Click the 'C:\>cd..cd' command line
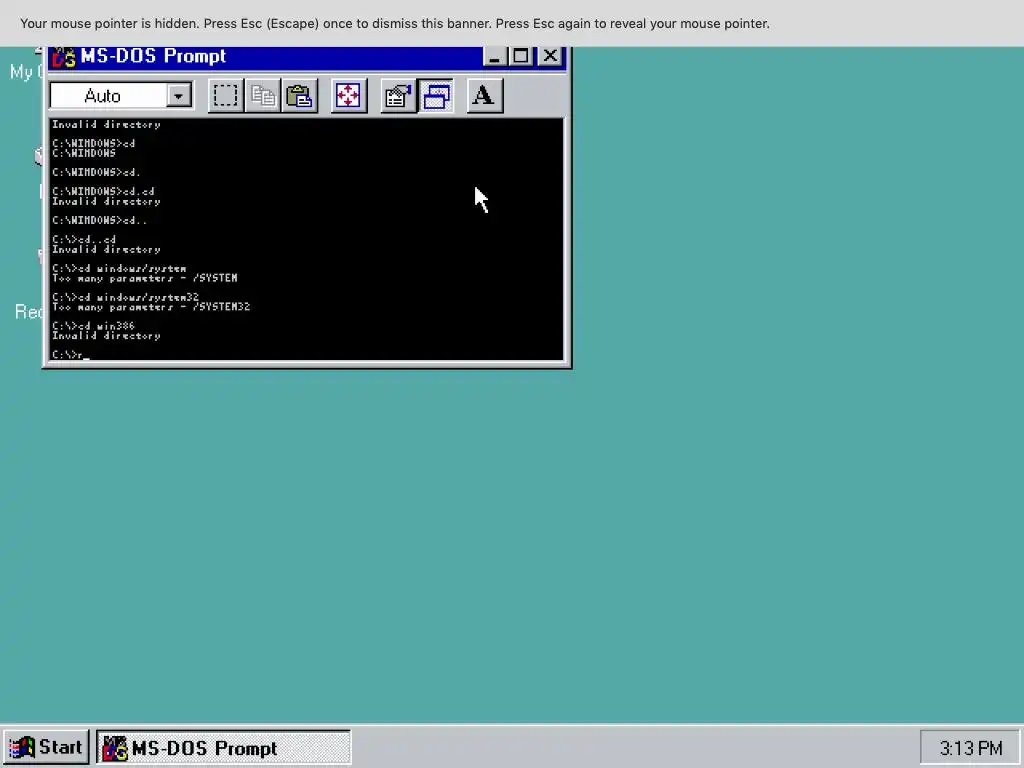The image size is (1024, 768). 84,240
